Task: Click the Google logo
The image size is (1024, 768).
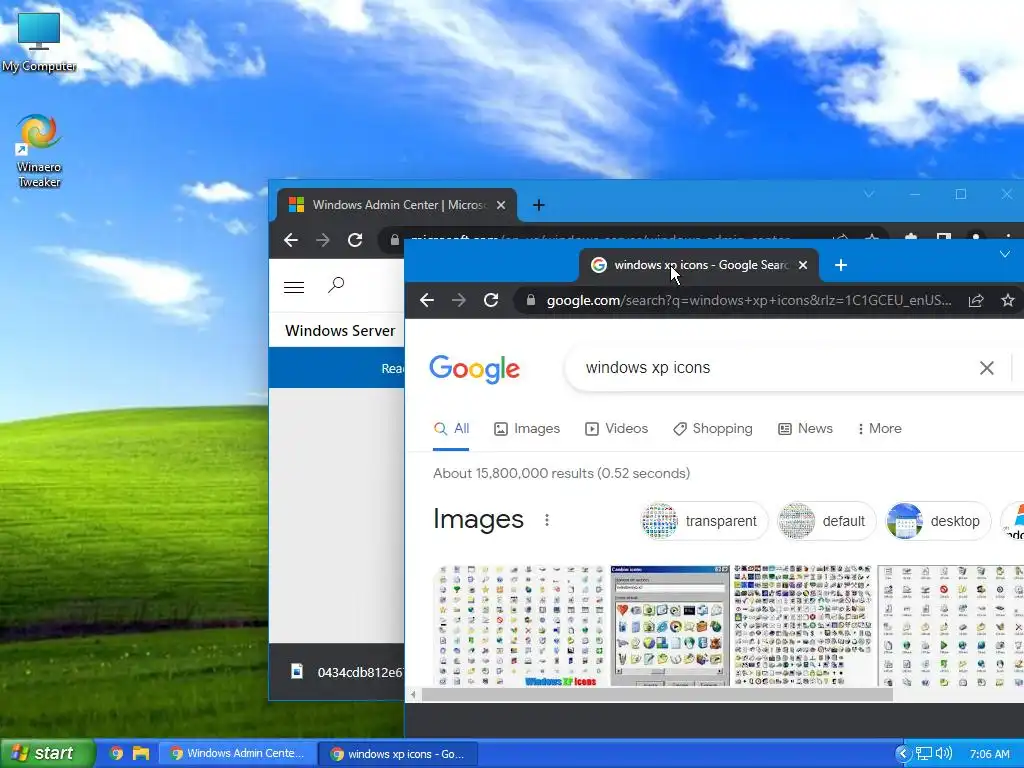Action: coord(475,368)
